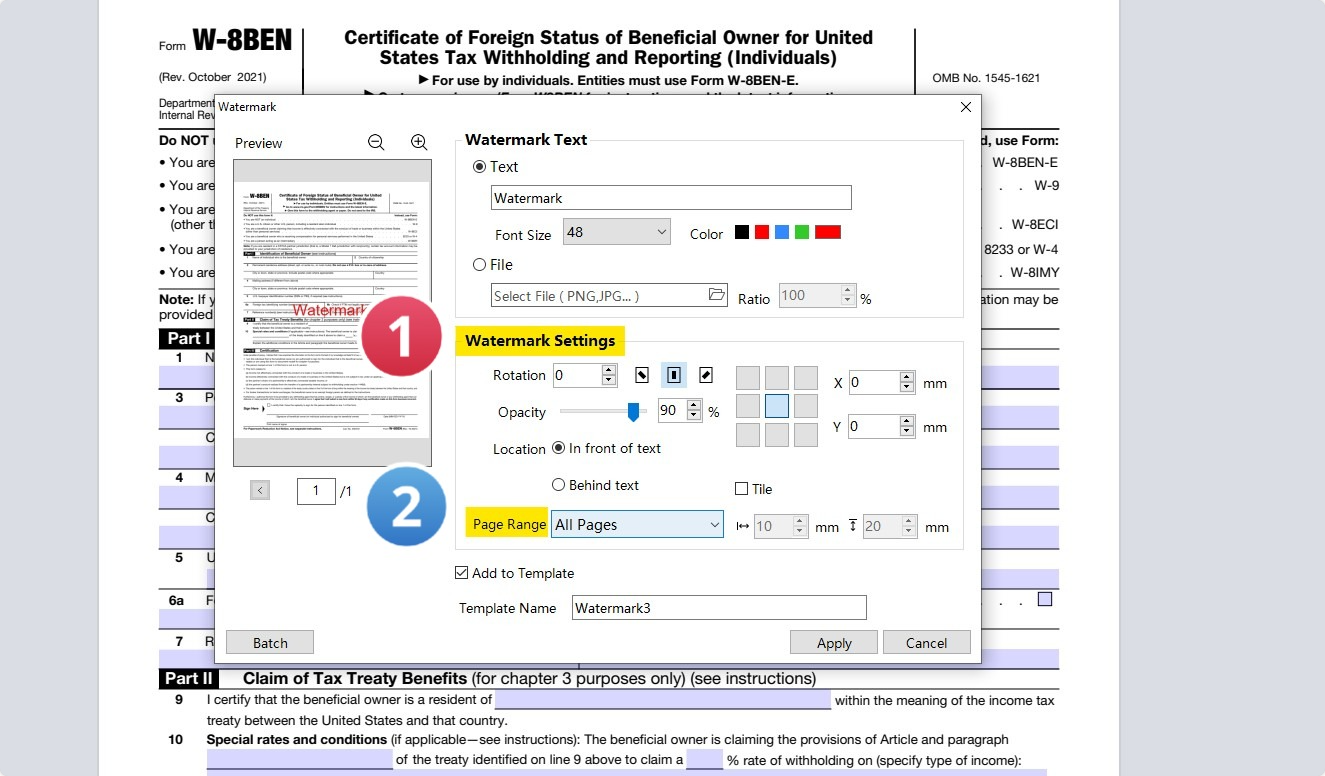Image resolution: width=1325 pixels, height=776 pixels.
Task: Place watermark at top-right grid position
Action: pyautogui.click(x=806, y=378)
